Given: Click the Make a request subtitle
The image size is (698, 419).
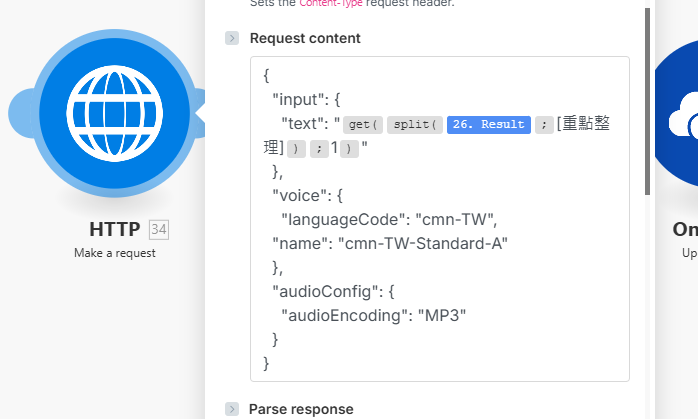Looking at the screenshot, I should pyautogui.click(x=115, y=253).
